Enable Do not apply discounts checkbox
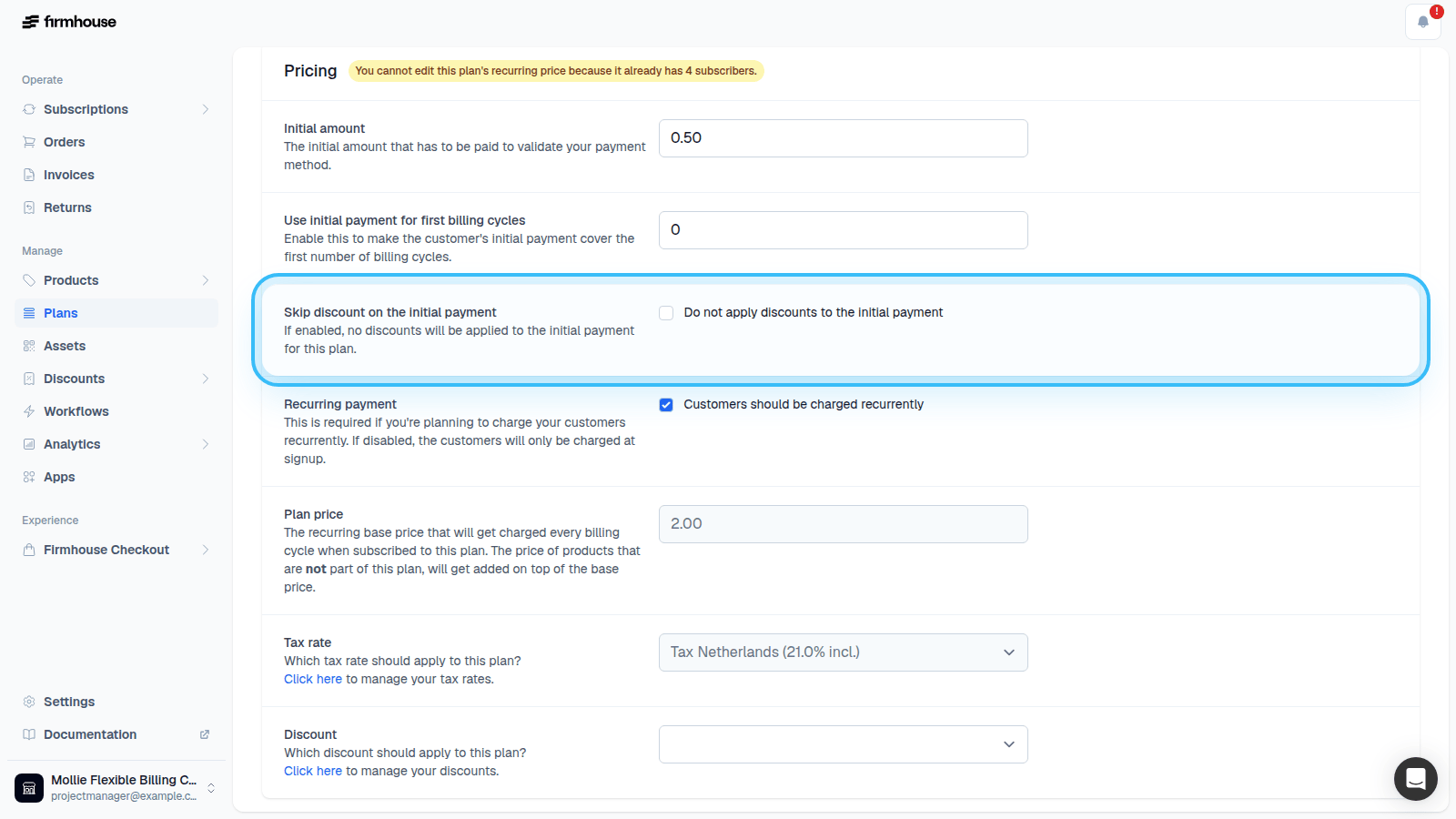Viewport: 1456px width, 819px height. pos(666,313)
